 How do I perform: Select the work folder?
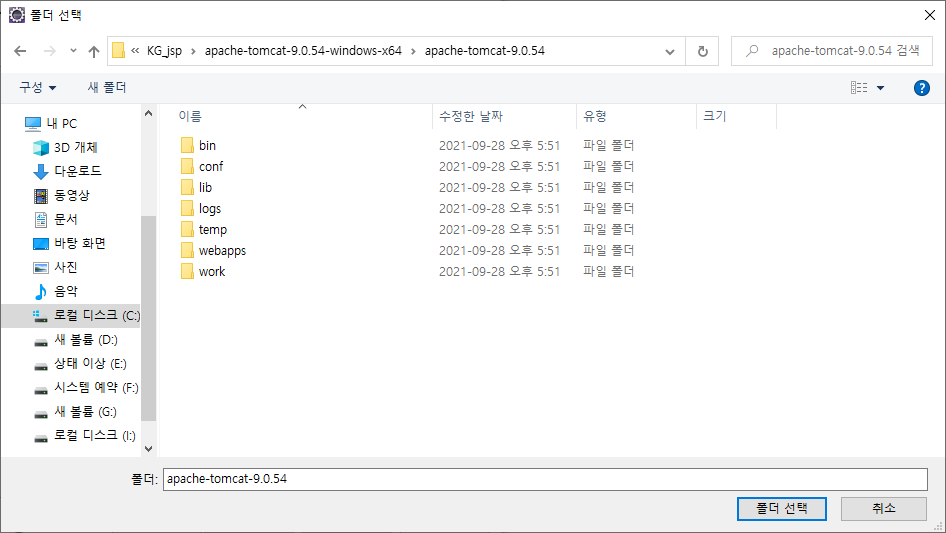212,272
